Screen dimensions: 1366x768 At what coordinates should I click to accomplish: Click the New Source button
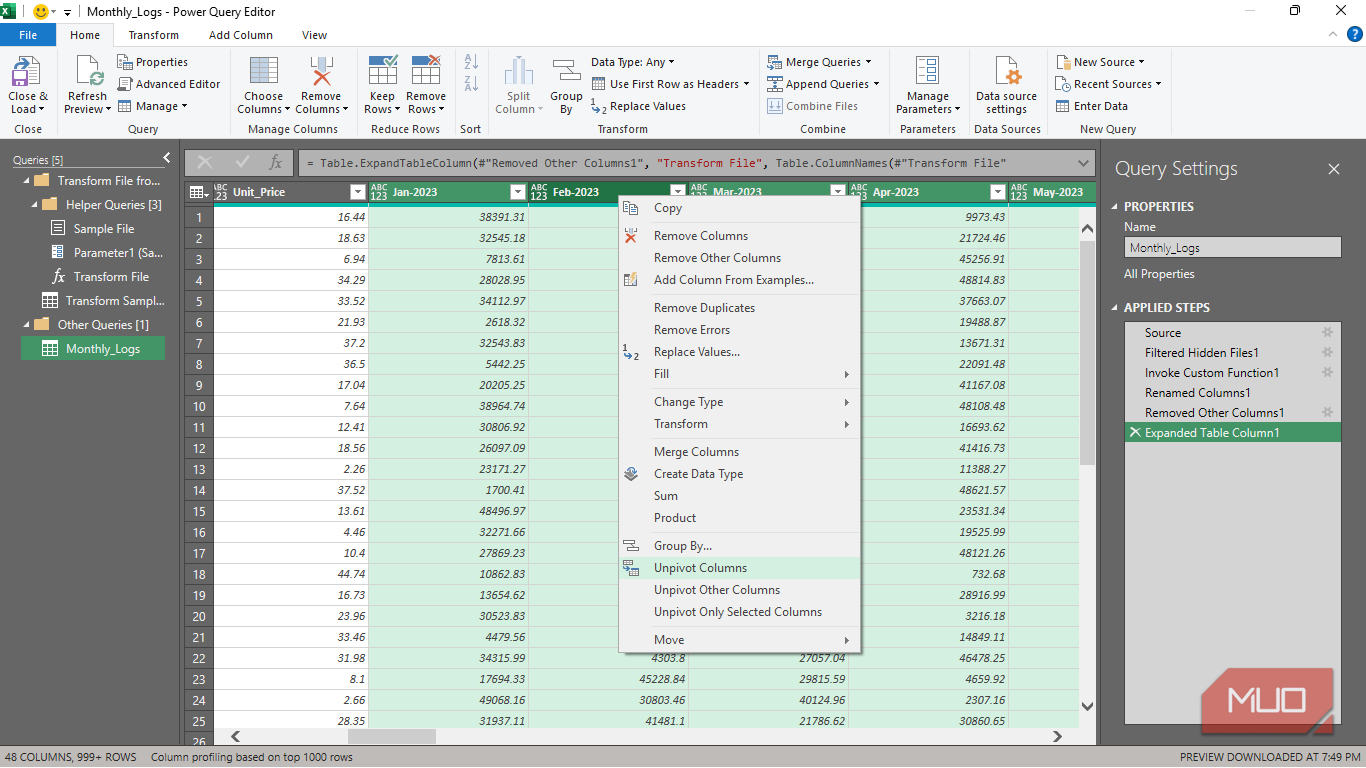pyautogui.click(x=1100, y=62)
